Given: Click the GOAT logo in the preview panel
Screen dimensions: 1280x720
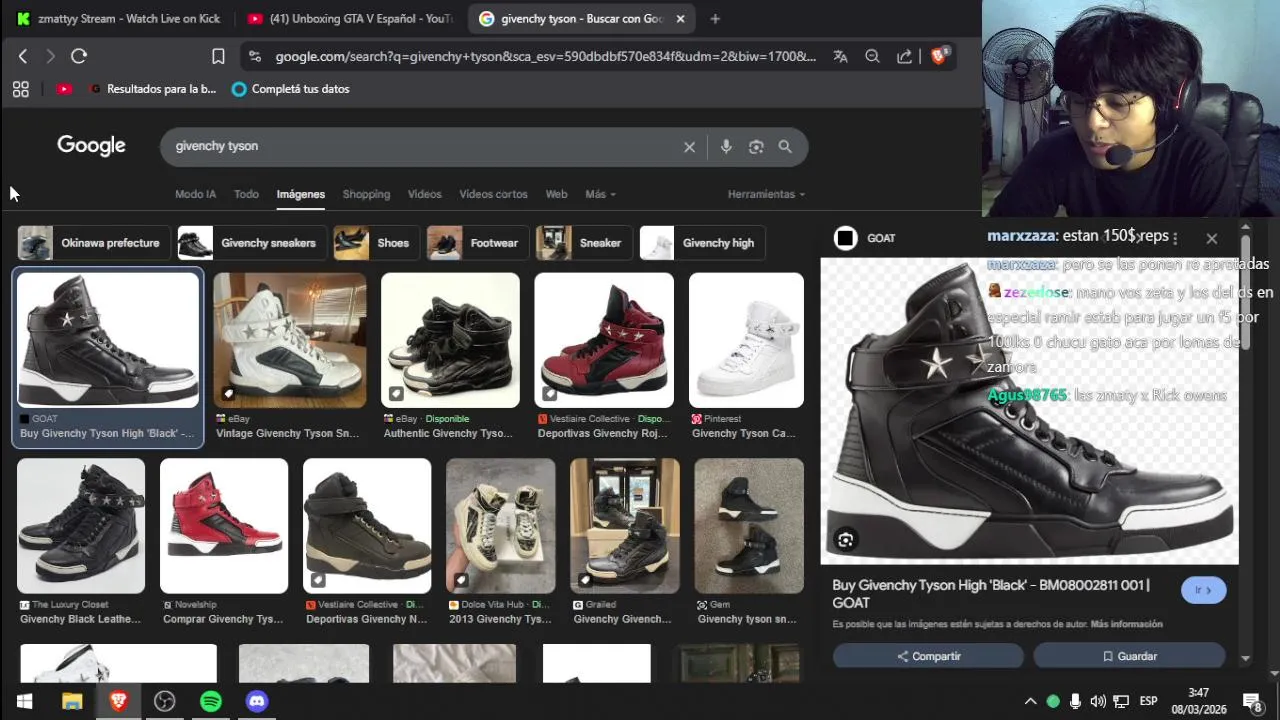Looking at the screenshot, I should (x=846, y=238).
